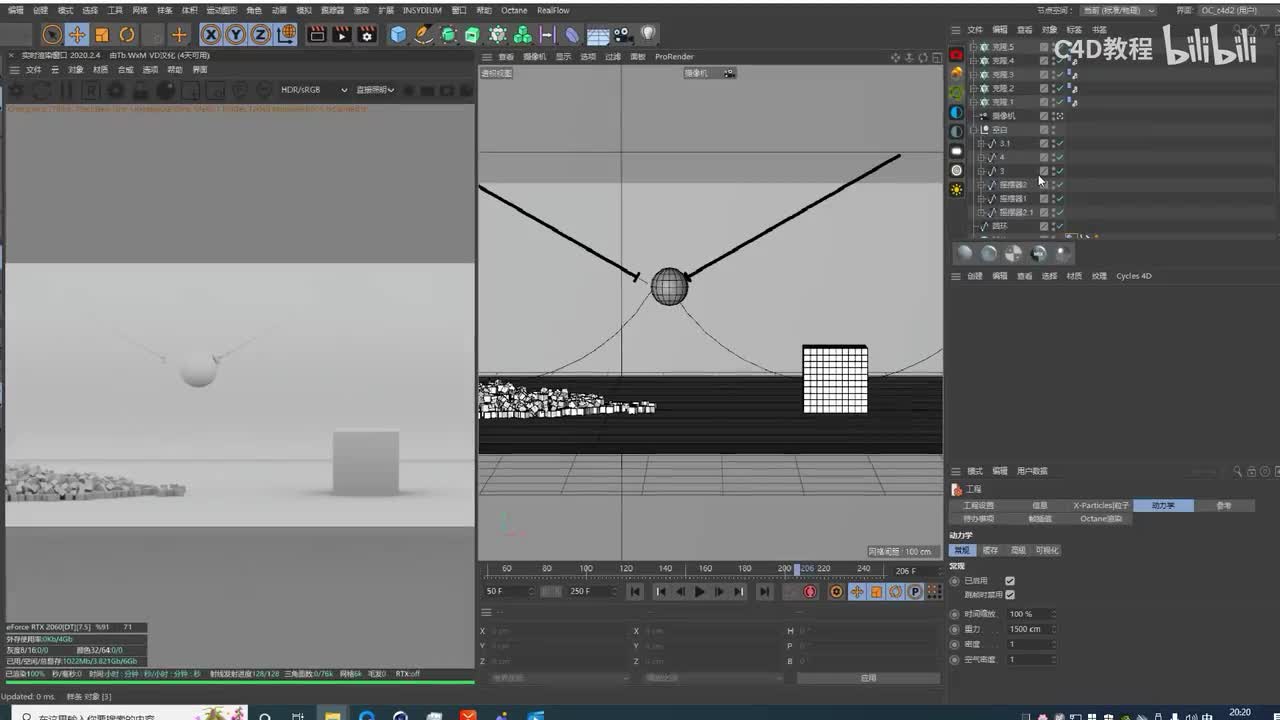Viewport: 1280px width, 720px height.
Task: Jump to the start of animation
Action: point(635,592)
